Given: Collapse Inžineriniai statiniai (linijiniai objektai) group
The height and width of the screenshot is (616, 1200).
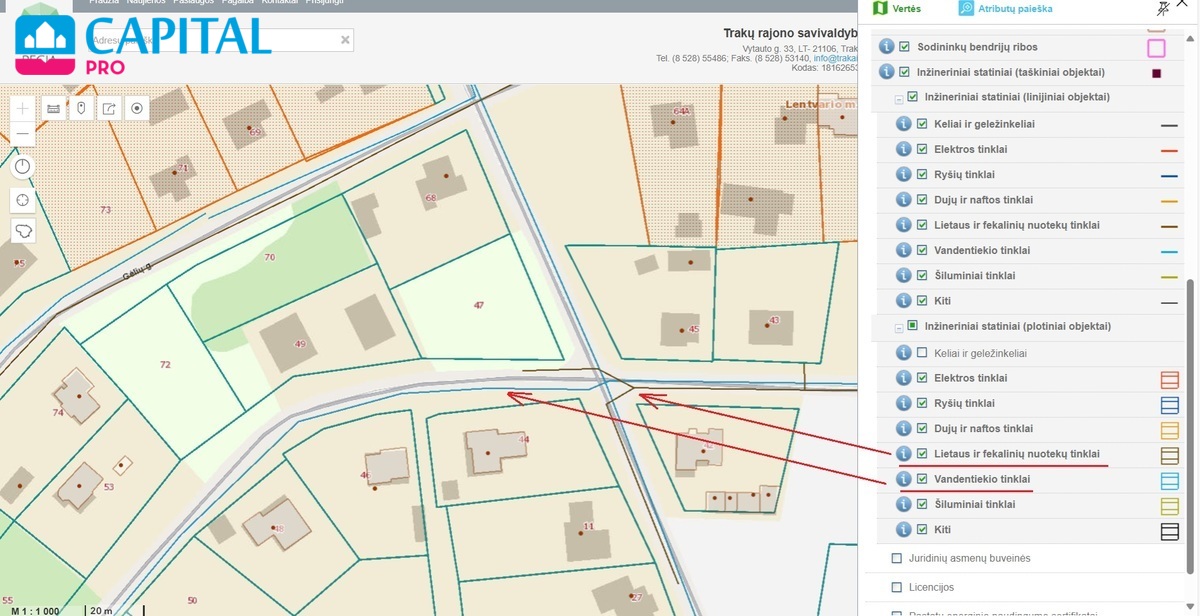Looking at the screenshot, I should (x=898, y=98).
